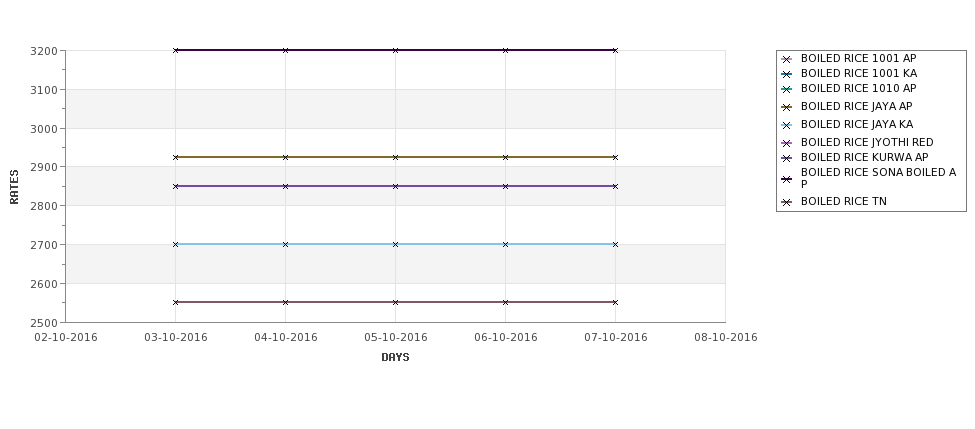Click the BOILED RICE KURWA AP legend marker

pyautogui.click(x=787, y=159)
